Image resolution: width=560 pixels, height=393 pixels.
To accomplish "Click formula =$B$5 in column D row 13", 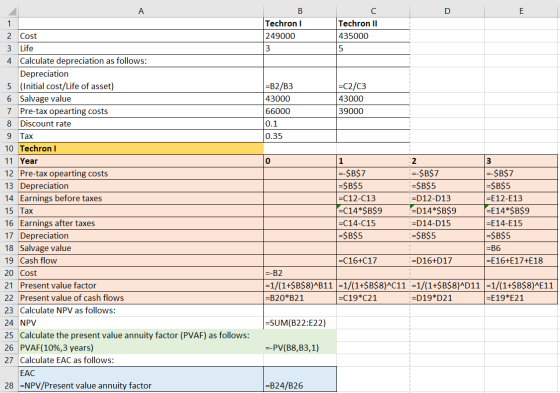I will point(447,186).
